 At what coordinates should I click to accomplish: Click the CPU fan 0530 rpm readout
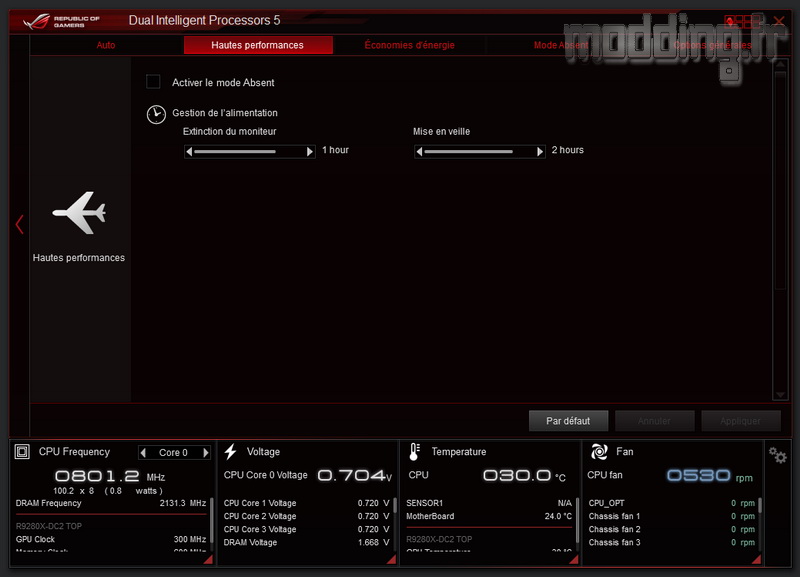coord(710,476)
